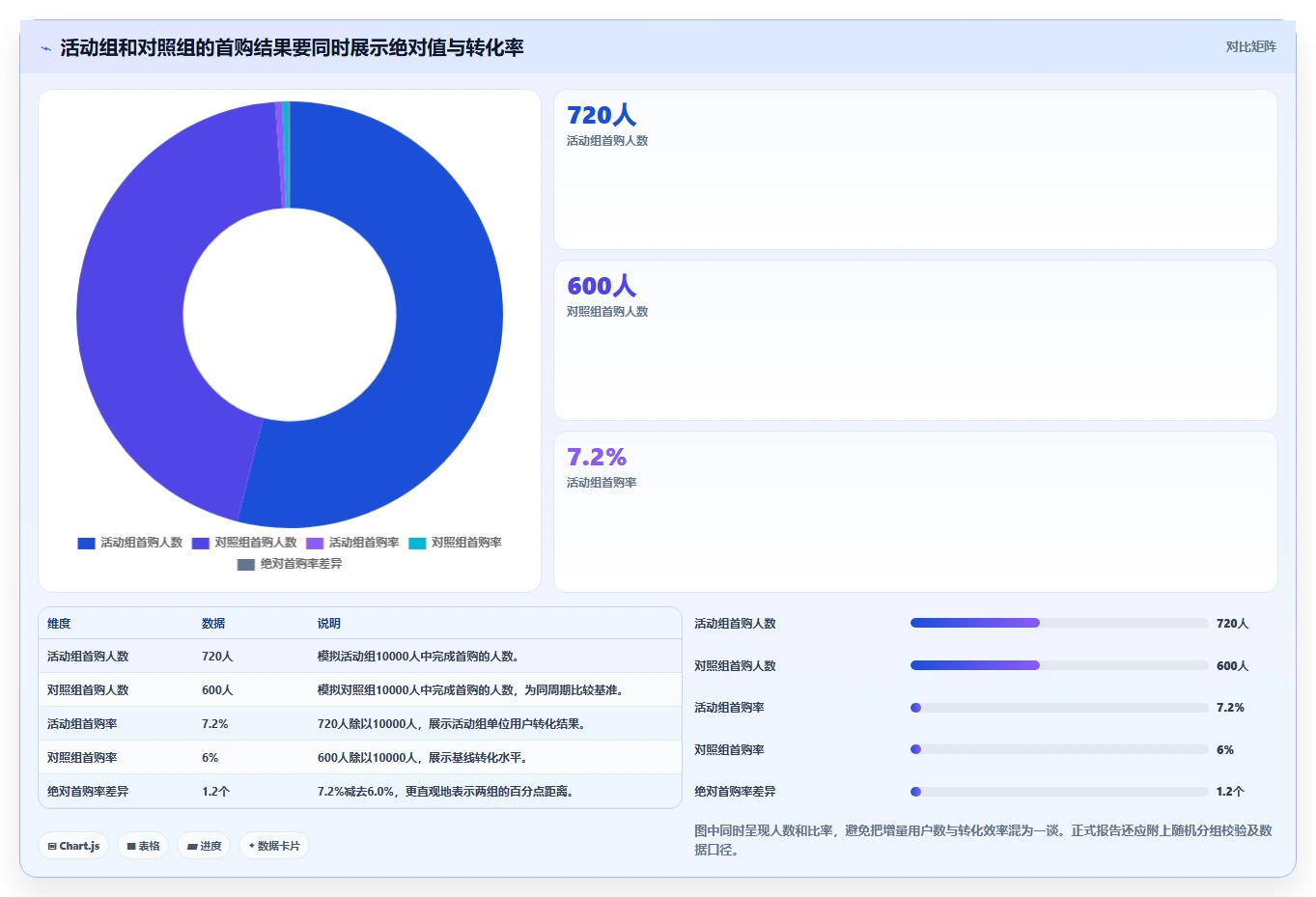The width and height of the screenshot is (1316, 897).
Task: Click the 表格 chip
Action: (x=143, y=846)
